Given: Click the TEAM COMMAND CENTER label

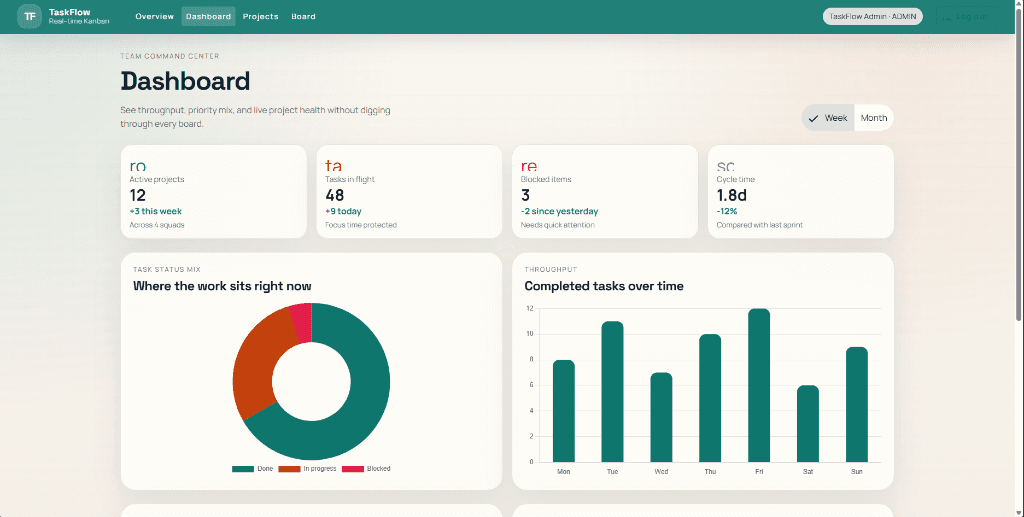Looking at the screenshot, I should (170, 56).
